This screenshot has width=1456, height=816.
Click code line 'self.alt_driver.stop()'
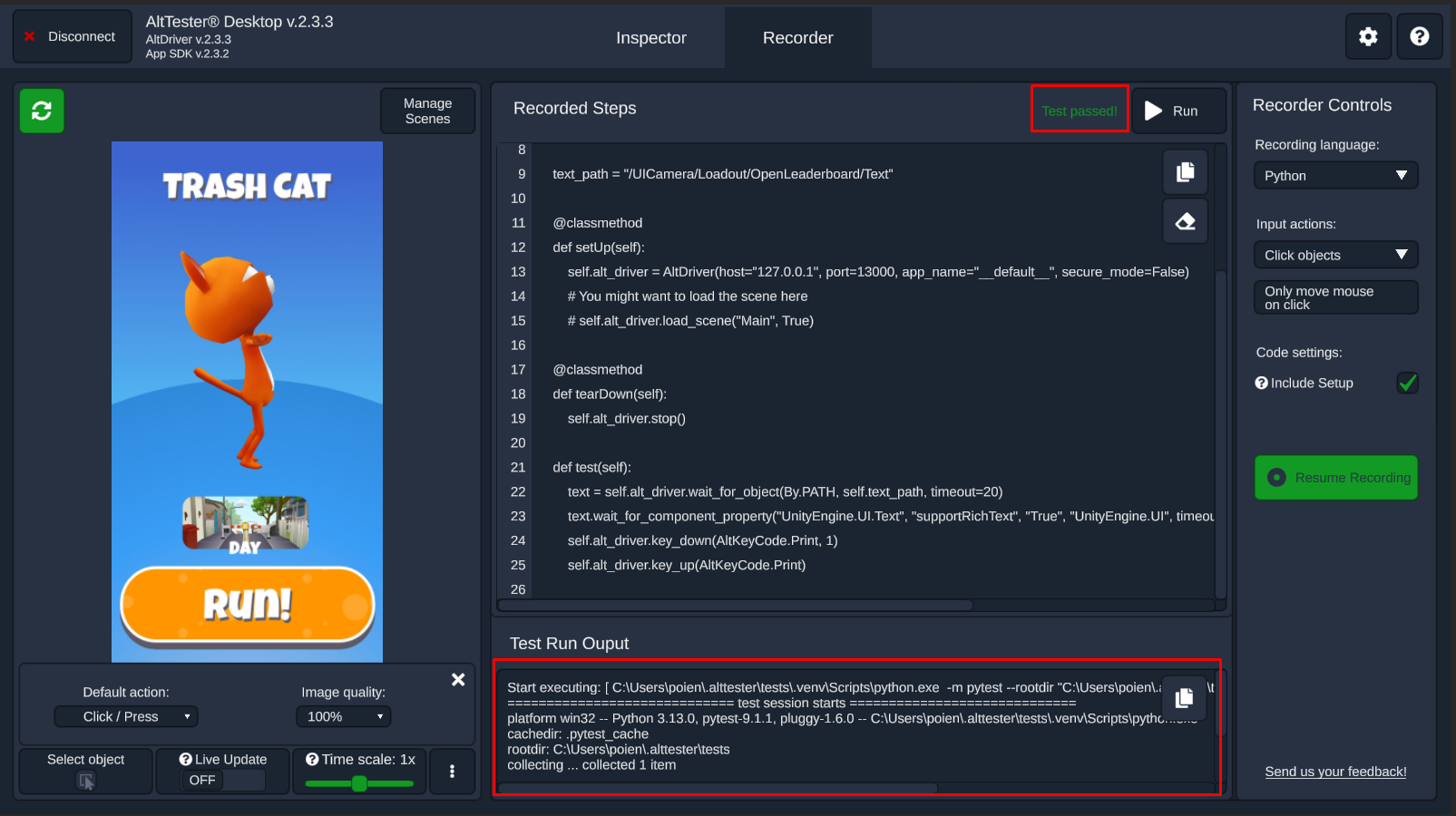coord(626,418)
